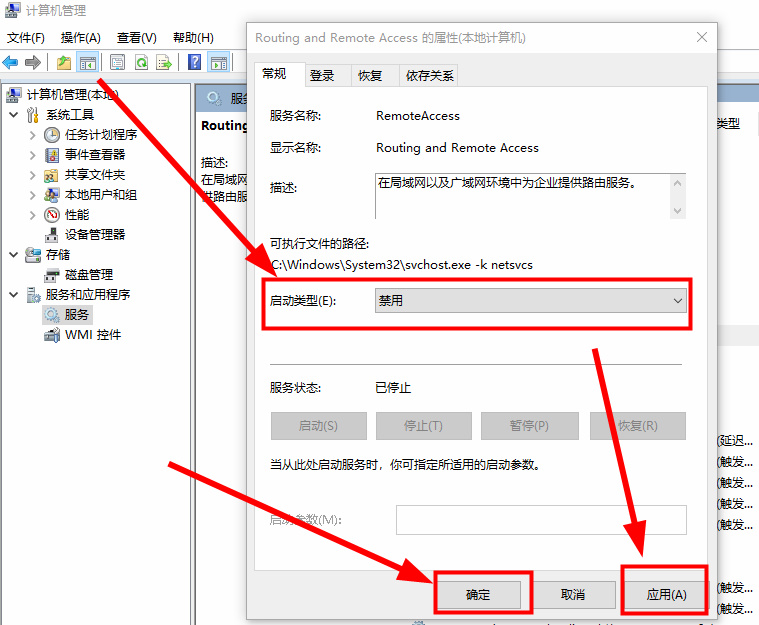Collapse the 服务和应用程序 tree node
This screenshot has height=625, width=759.
(13, 295)
